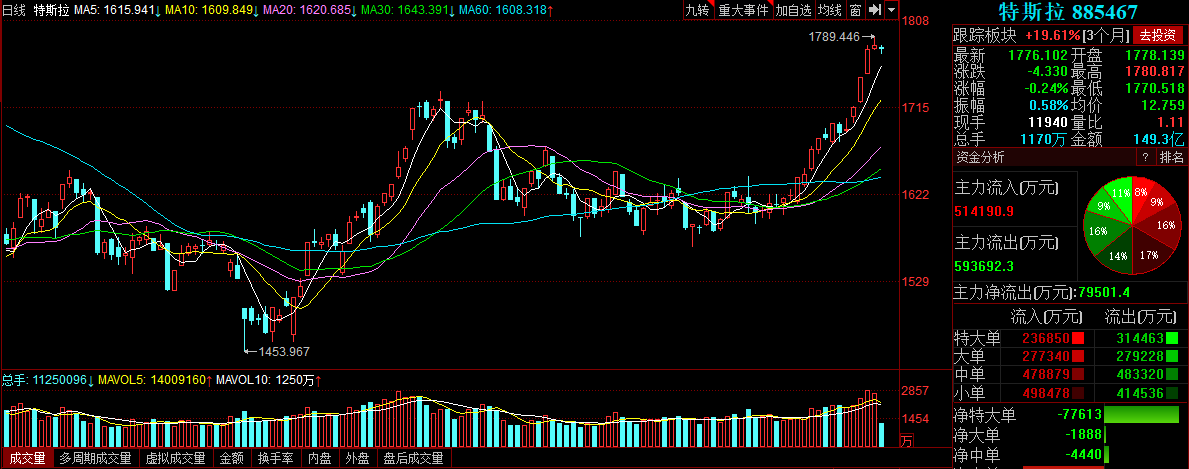Click the 开盘 value 1778.139
1189x469 pixels.
1154,55
